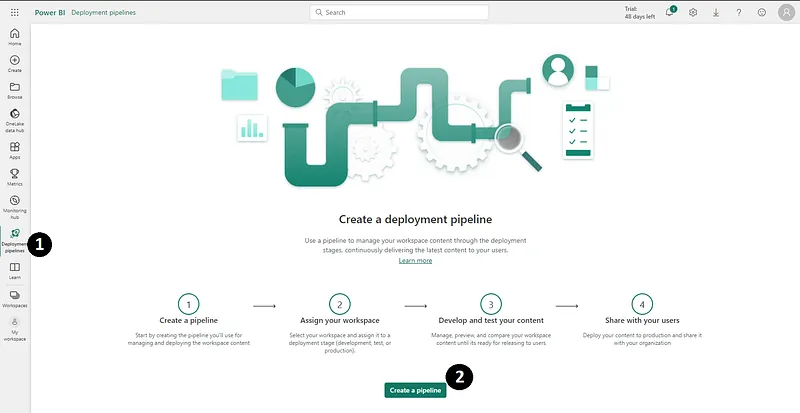Click the download icon in header

[716, 12]
